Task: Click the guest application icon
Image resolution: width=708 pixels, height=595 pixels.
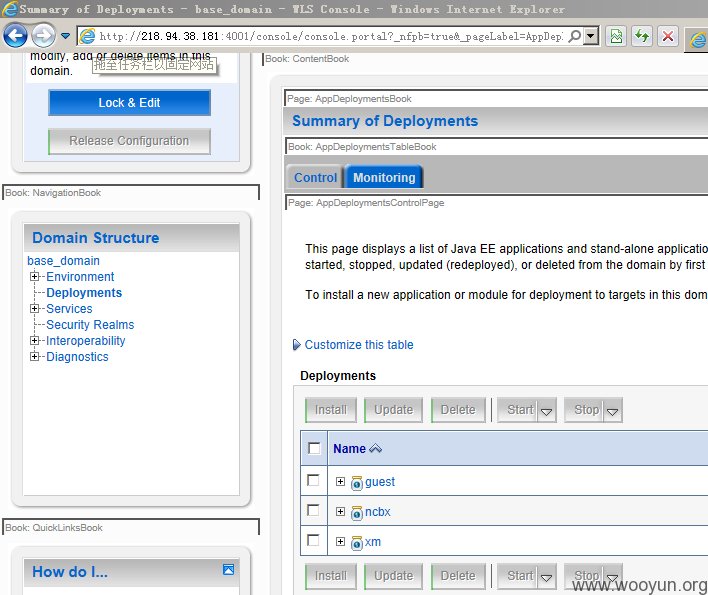Action: click(357, 483)
